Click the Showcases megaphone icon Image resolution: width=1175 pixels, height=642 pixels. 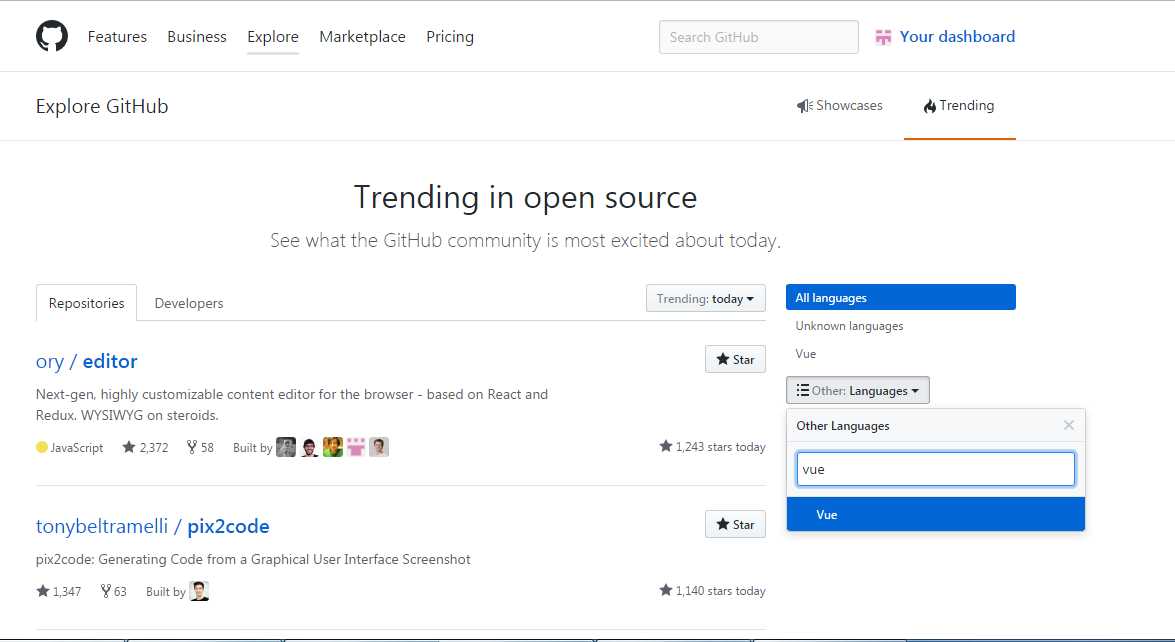coord(804,106)
